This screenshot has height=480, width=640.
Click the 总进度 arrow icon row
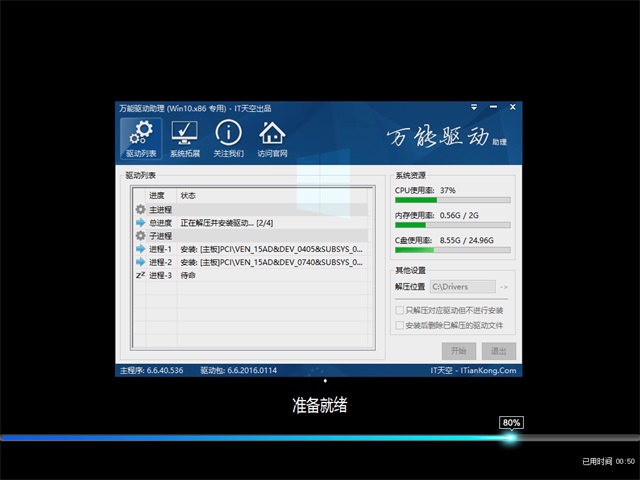click(140, 223)
